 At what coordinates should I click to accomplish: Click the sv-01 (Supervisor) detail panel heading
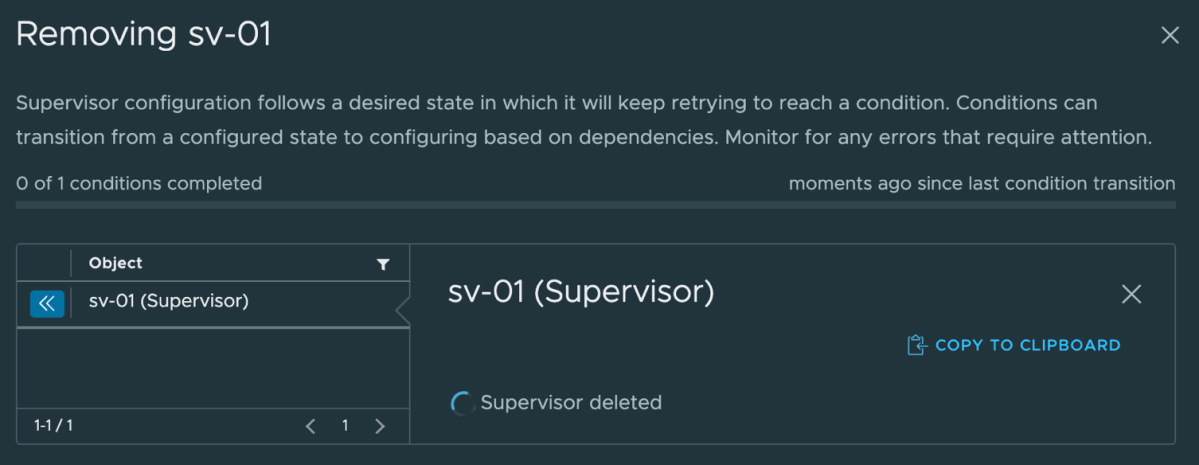pos(581,293)
